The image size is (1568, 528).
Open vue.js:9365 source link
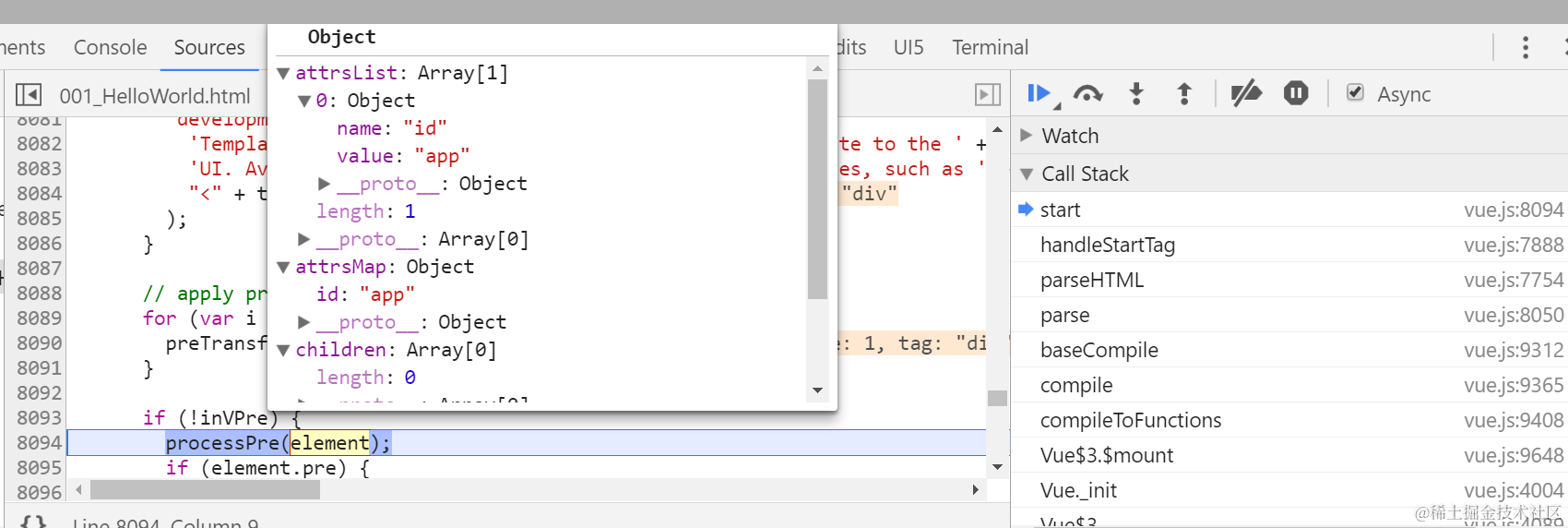tap(1514, 385)
